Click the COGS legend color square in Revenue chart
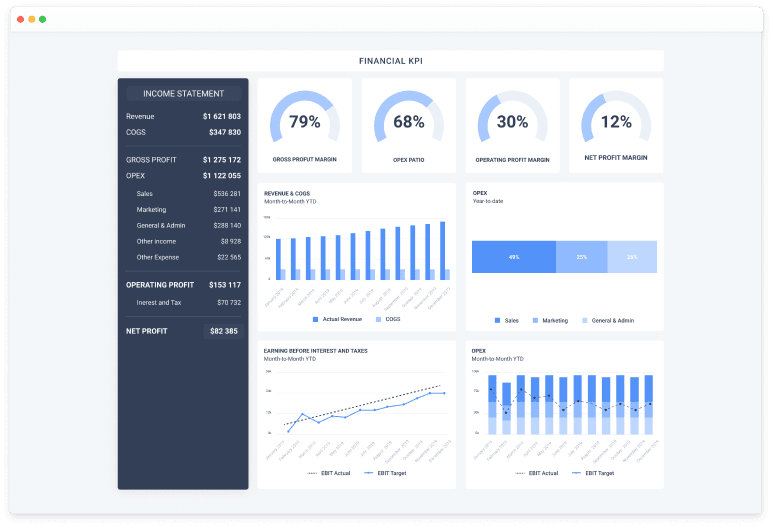773x529 pixels. [379, 319]
